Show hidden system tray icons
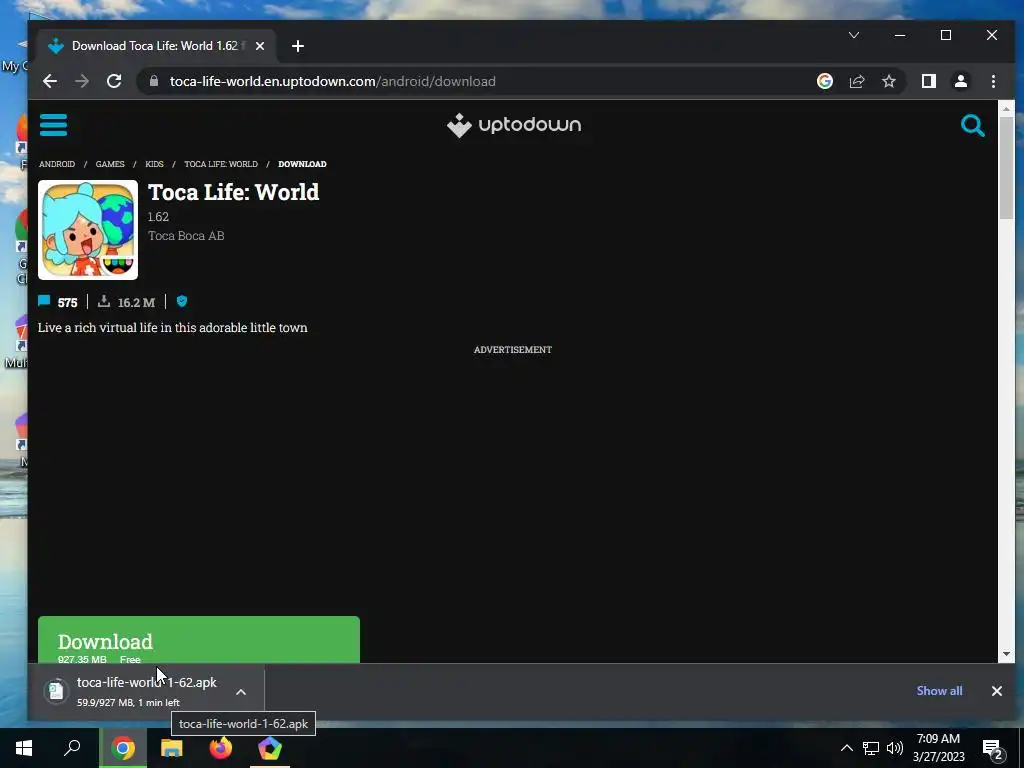The width and height of the screenshot is (1024, 768). (x=846, y=748)
